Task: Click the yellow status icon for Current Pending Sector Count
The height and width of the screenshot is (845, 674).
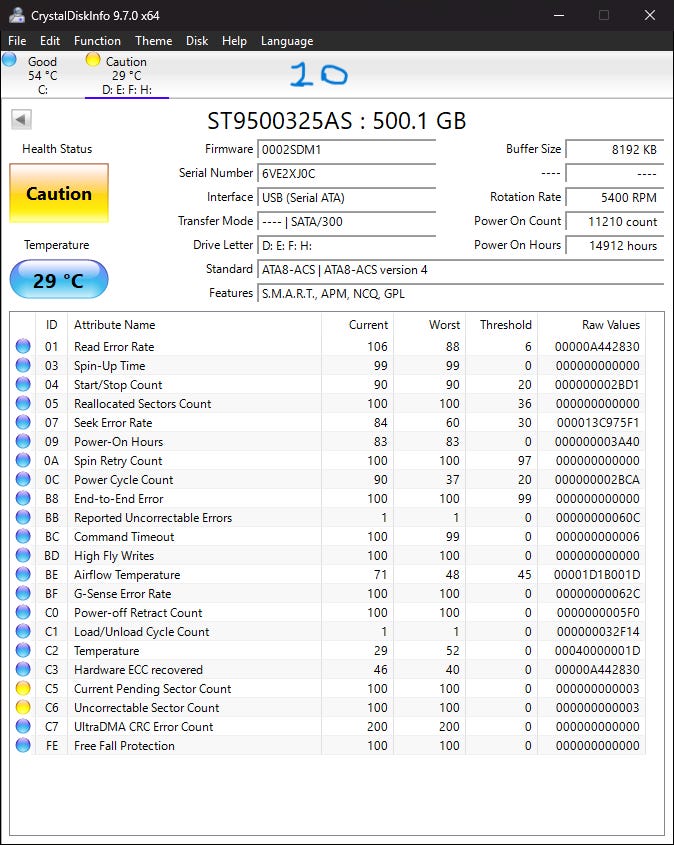Action: click(x=23, y=689)
